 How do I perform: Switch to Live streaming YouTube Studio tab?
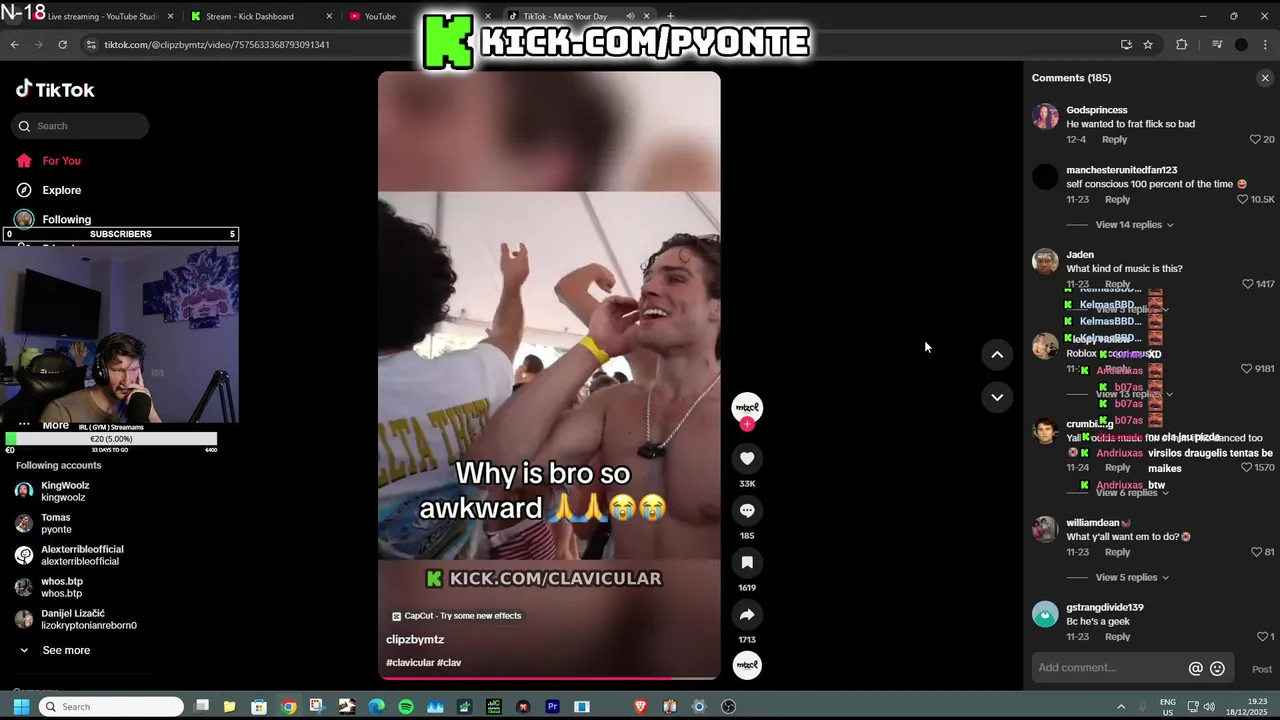click(103, 16)
